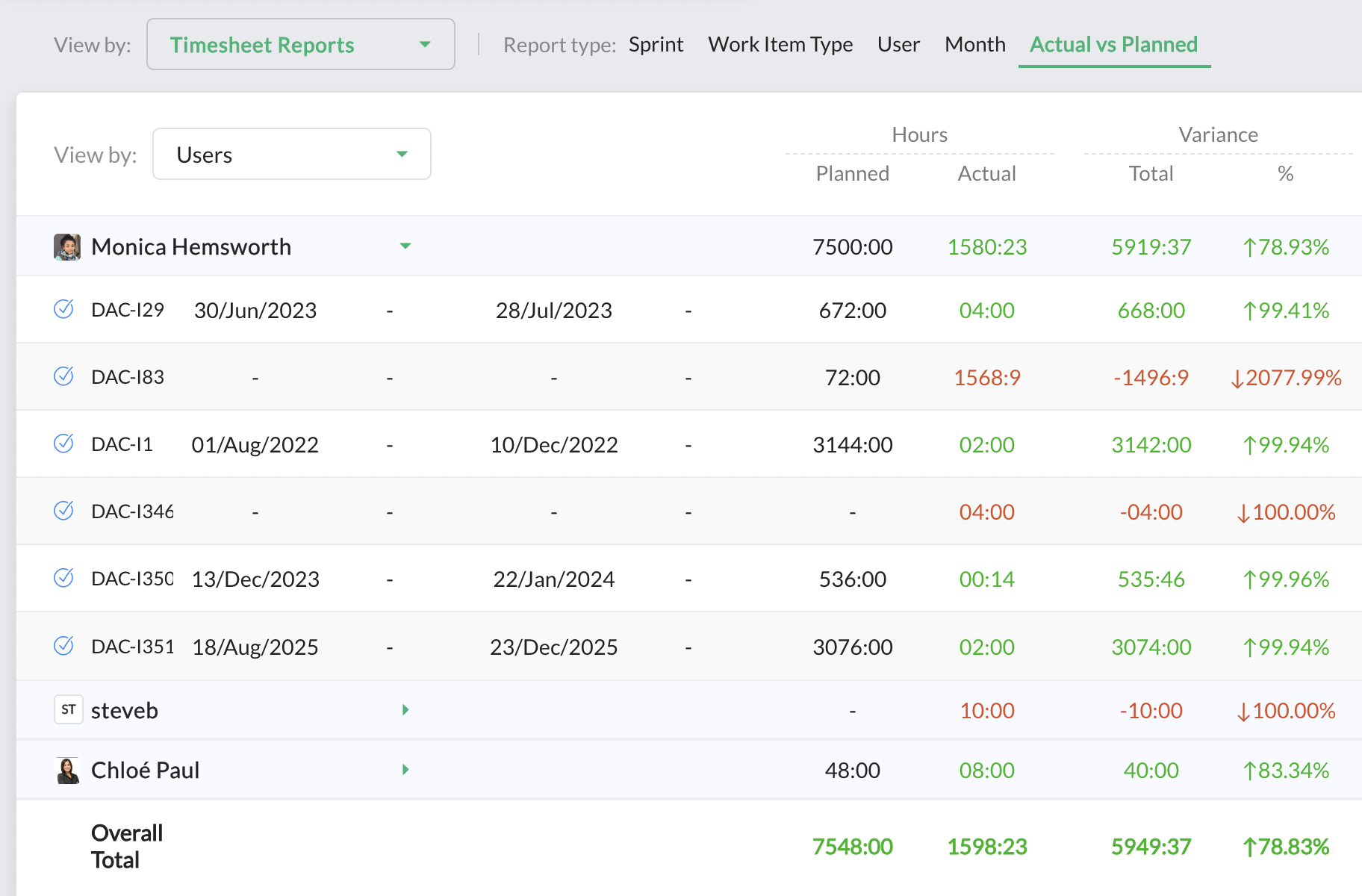Click the ST avatar badge for steveb
Viewport: 1362px width, 896px height.
68,709
